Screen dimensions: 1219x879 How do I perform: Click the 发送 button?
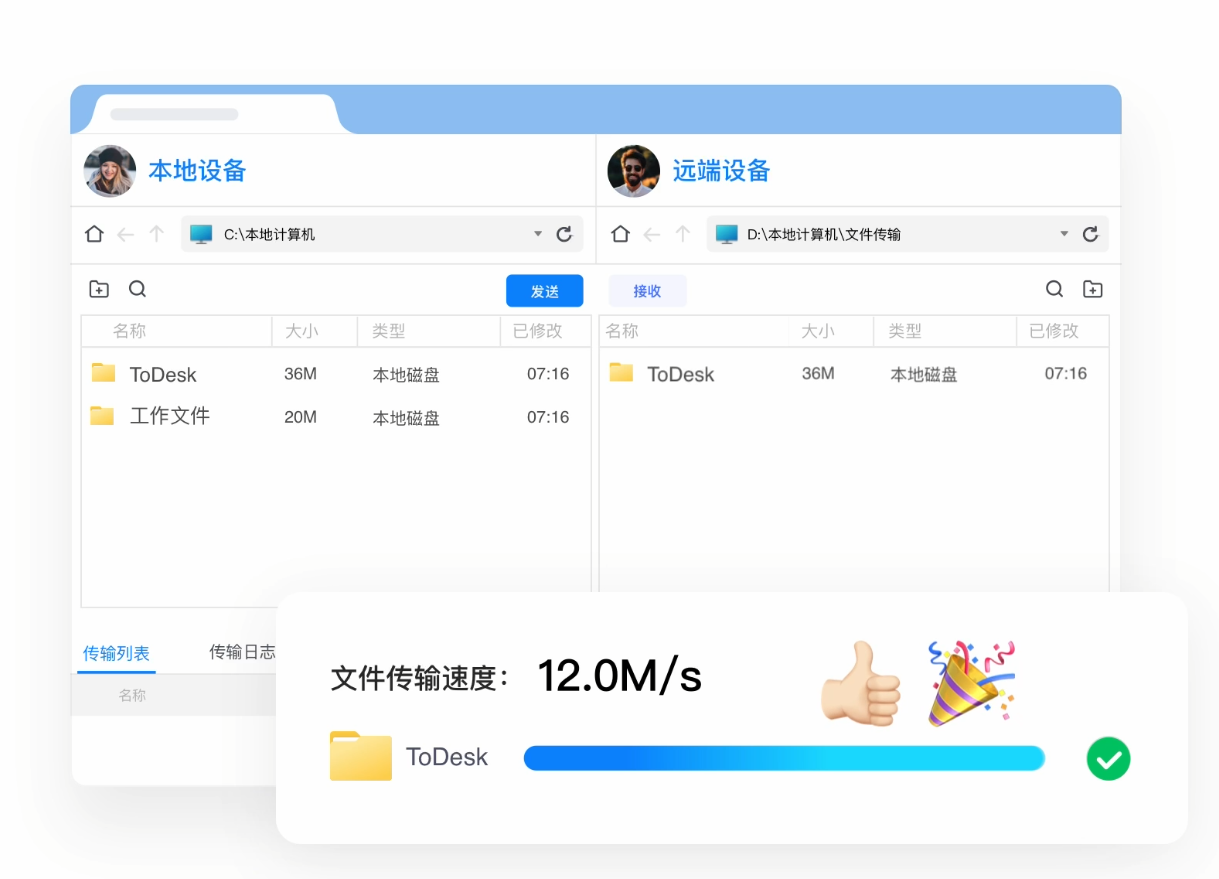click(544, 291)
